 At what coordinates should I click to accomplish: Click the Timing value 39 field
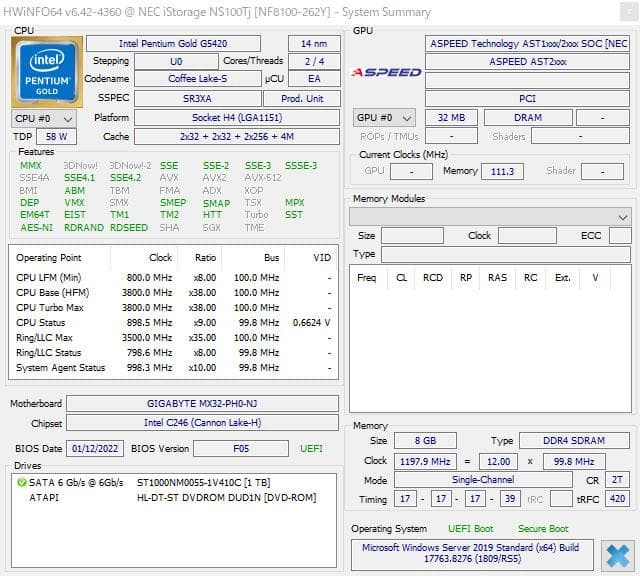coord(510,498)
